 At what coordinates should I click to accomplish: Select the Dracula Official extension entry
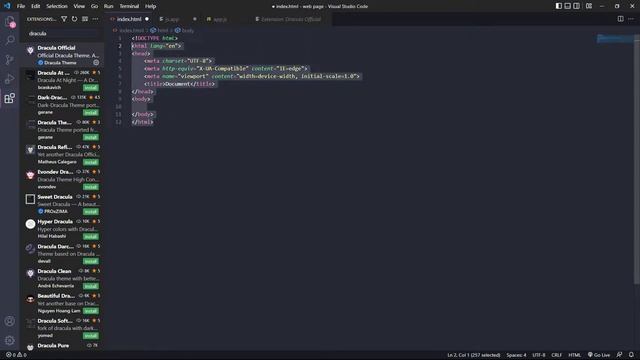tap(62, 55)
